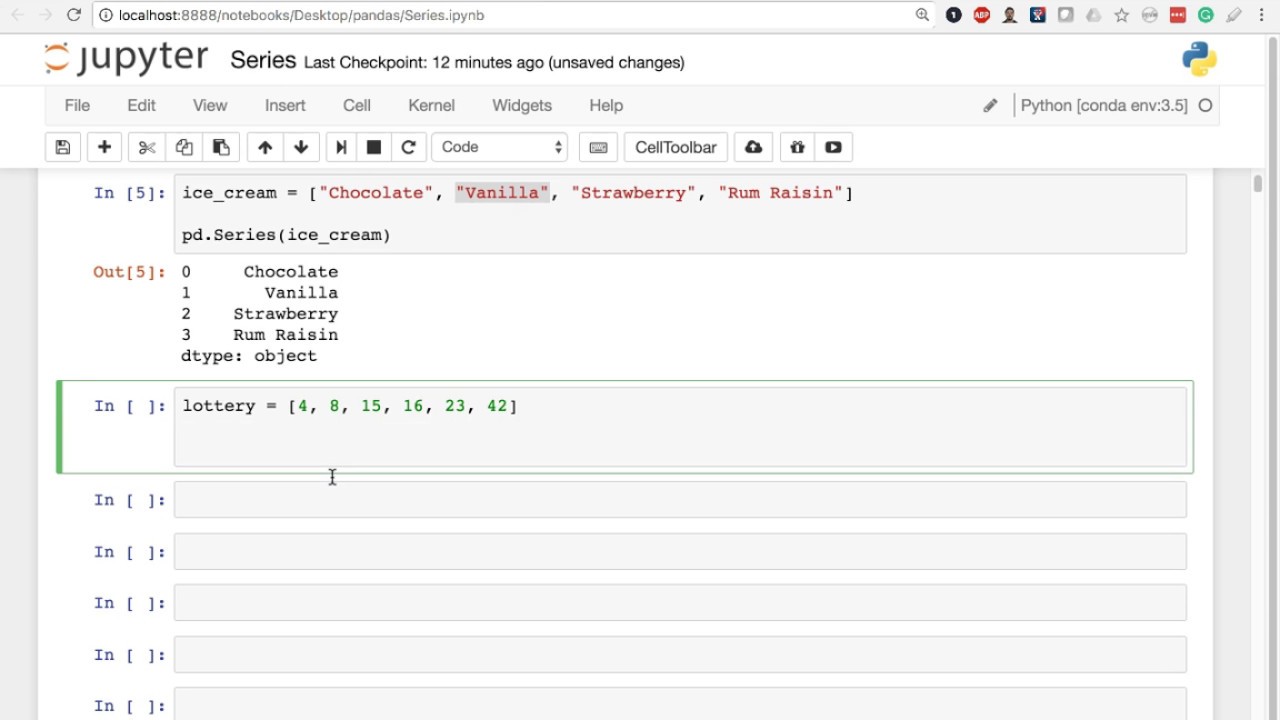This screenshot has height=720, width=1280.
Task: Copy the selected cell using copy icon
Action: coord(184,147)
